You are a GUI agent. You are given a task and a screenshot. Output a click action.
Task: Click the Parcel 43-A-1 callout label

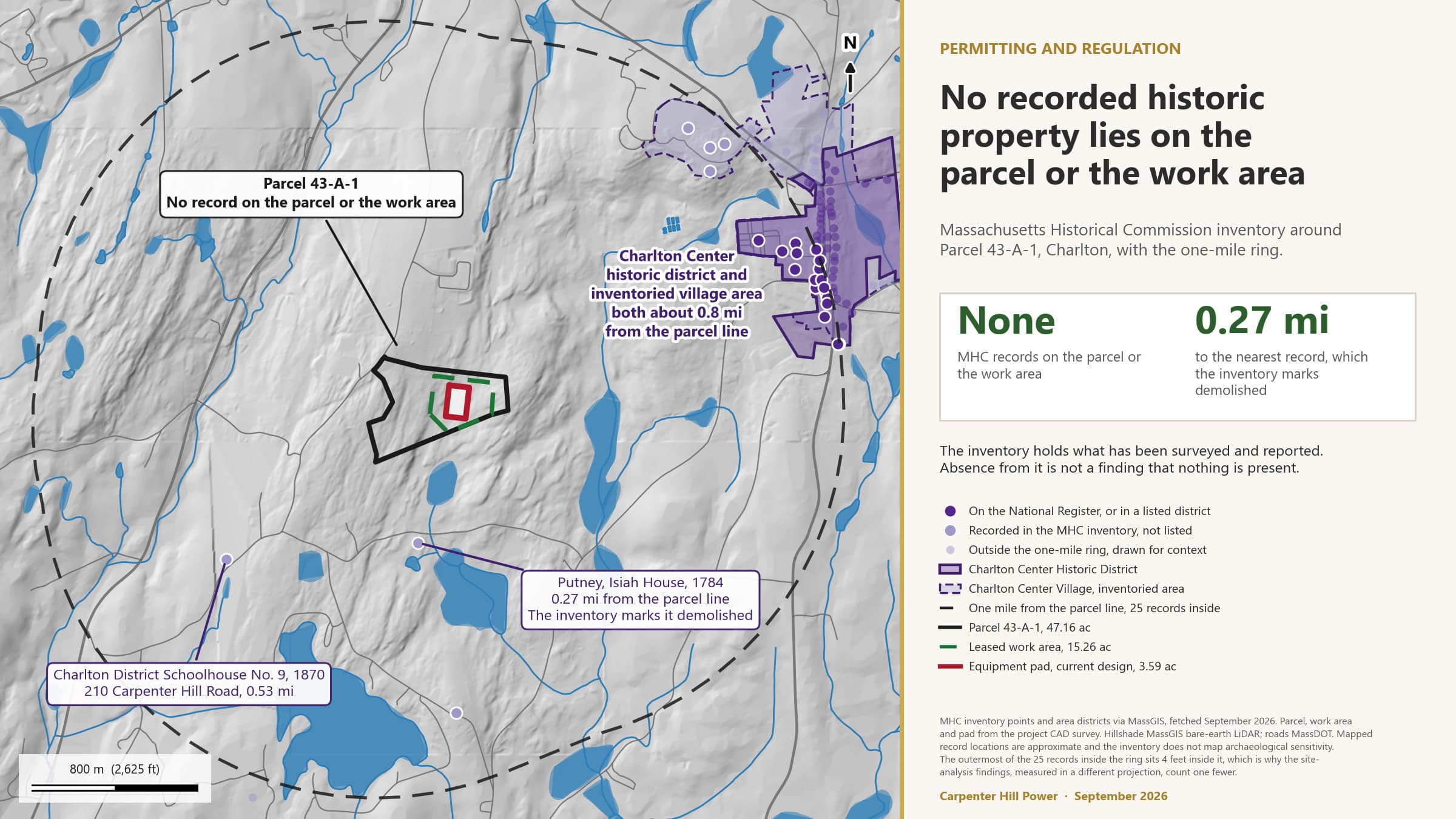pyautogui.click(x=311, y=194)
